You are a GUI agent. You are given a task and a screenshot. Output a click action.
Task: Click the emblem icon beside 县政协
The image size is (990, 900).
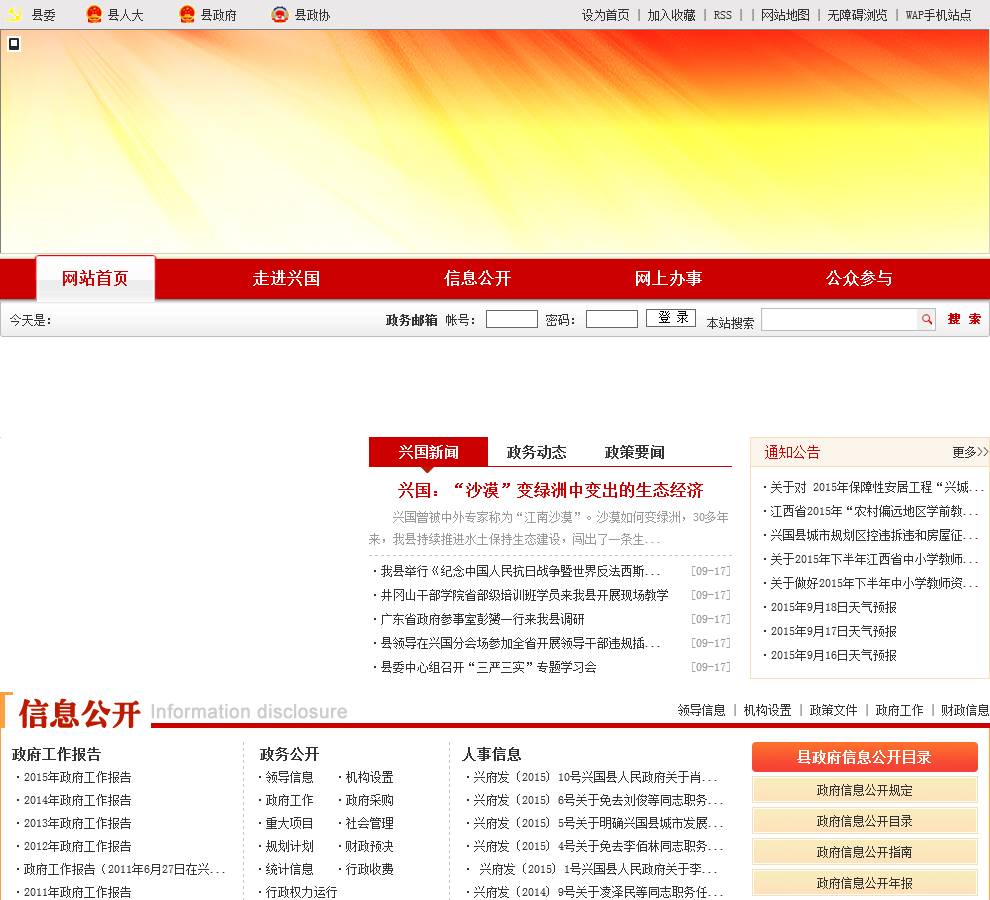coord(280,14)
